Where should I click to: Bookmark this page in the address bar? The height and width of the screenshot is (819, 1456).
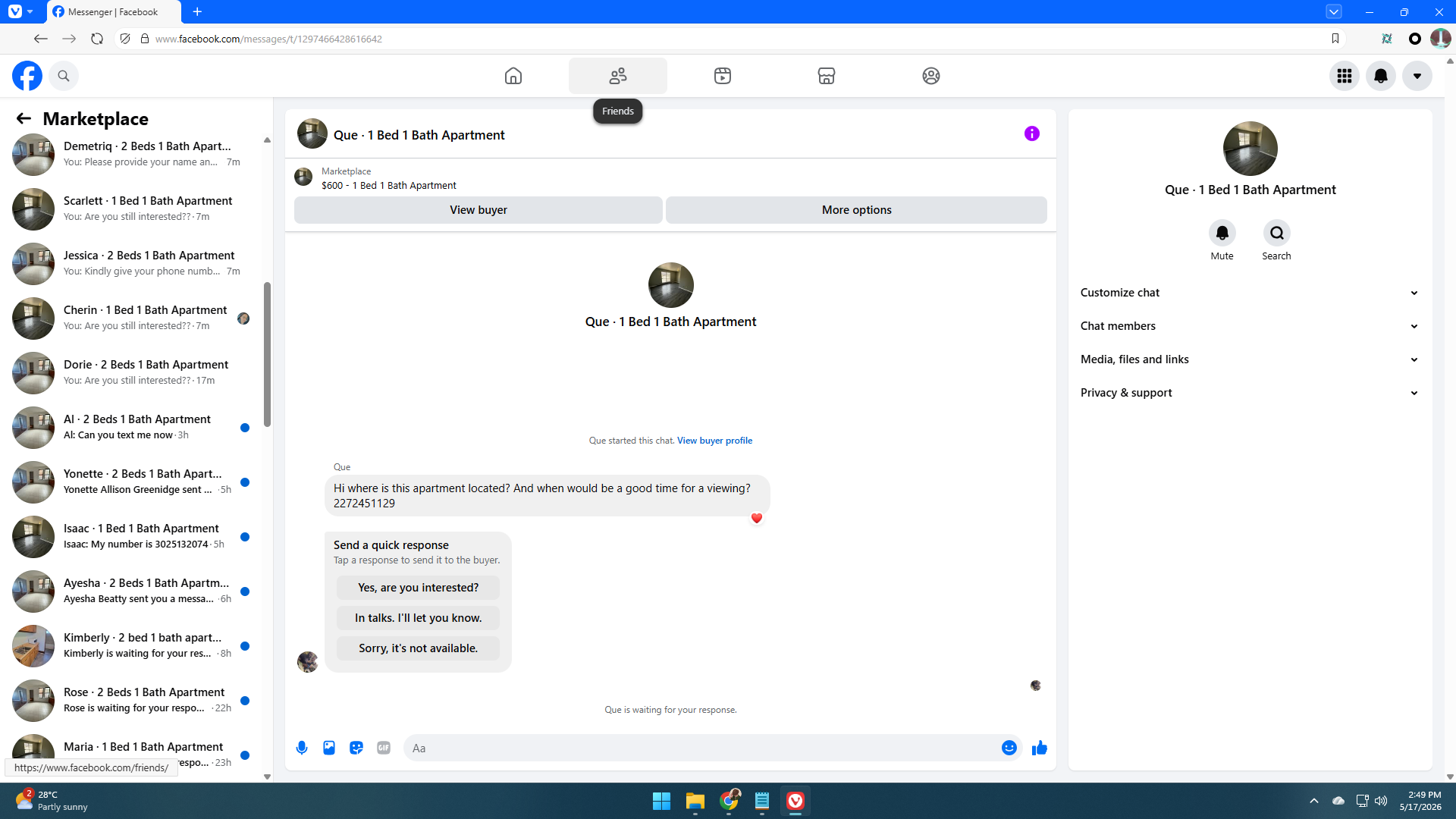pyautogui.click(x=1335, y=39)
